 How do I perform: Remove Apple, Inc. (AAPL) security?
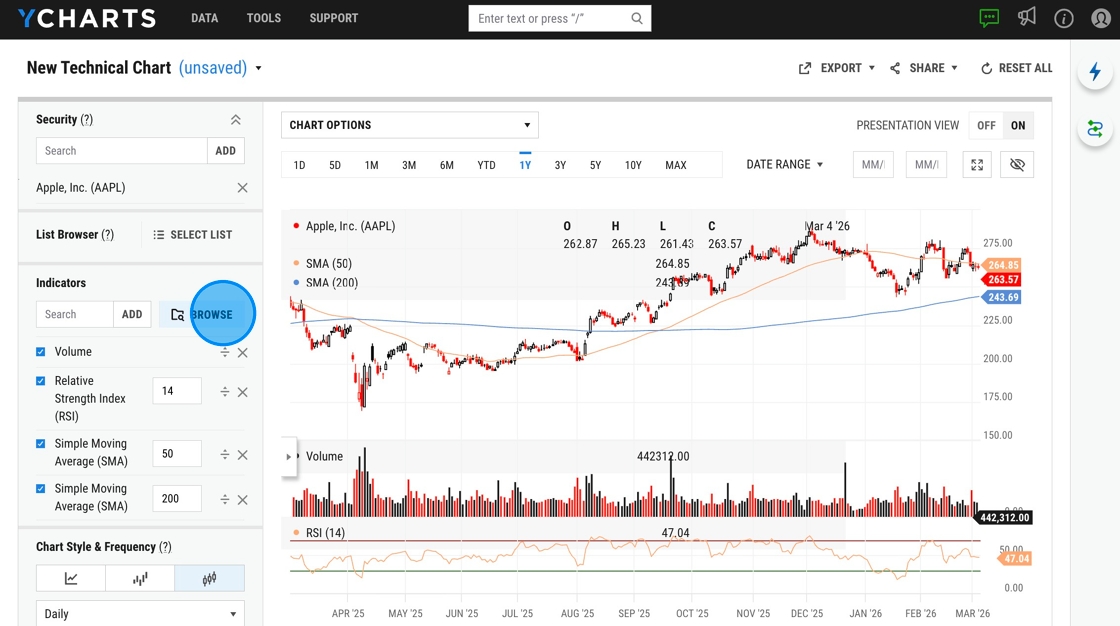(x=243, y=188)
